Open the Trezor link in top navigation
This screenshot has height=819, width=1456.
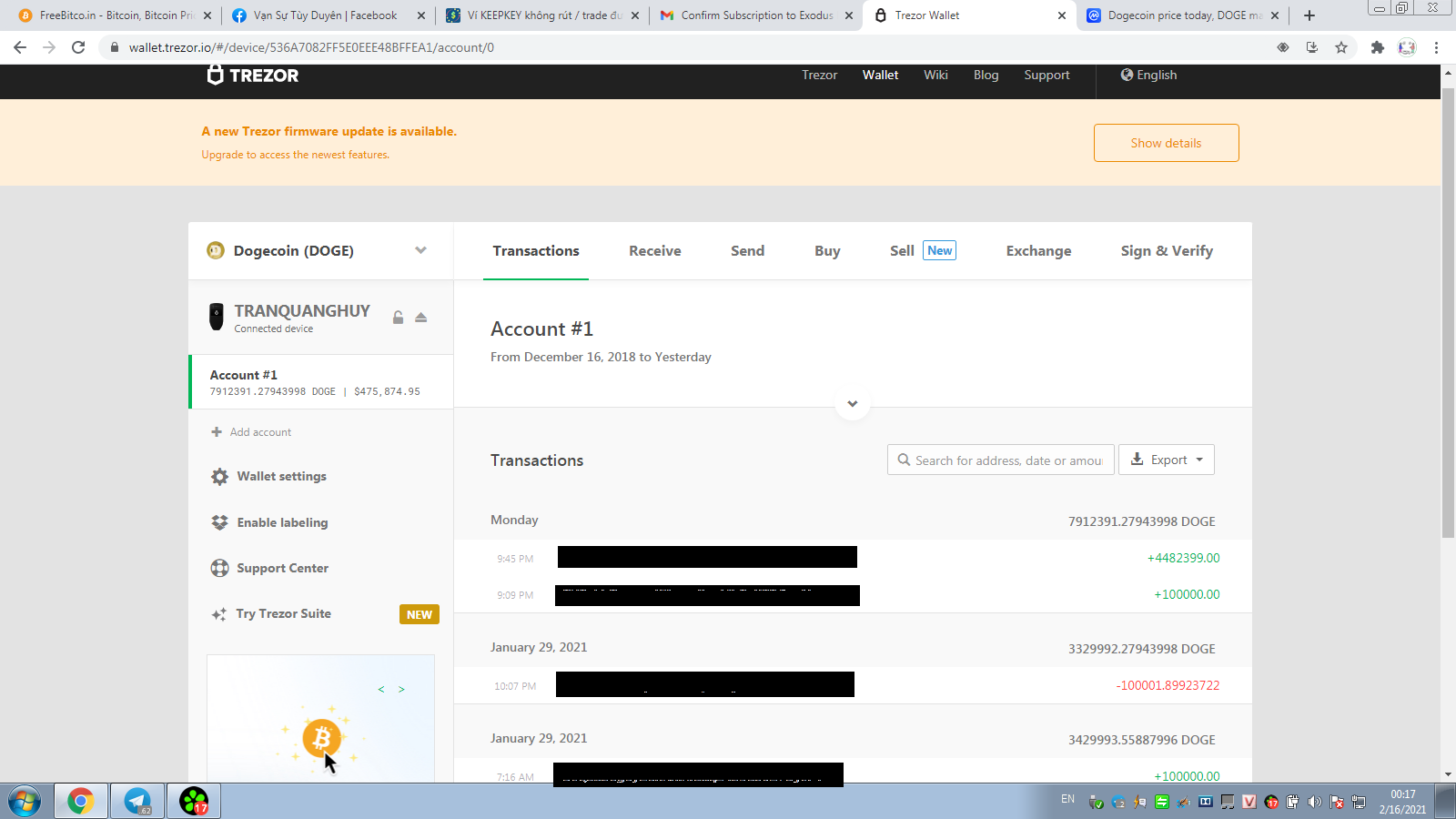pyautogui.click(x=819, y=76)
